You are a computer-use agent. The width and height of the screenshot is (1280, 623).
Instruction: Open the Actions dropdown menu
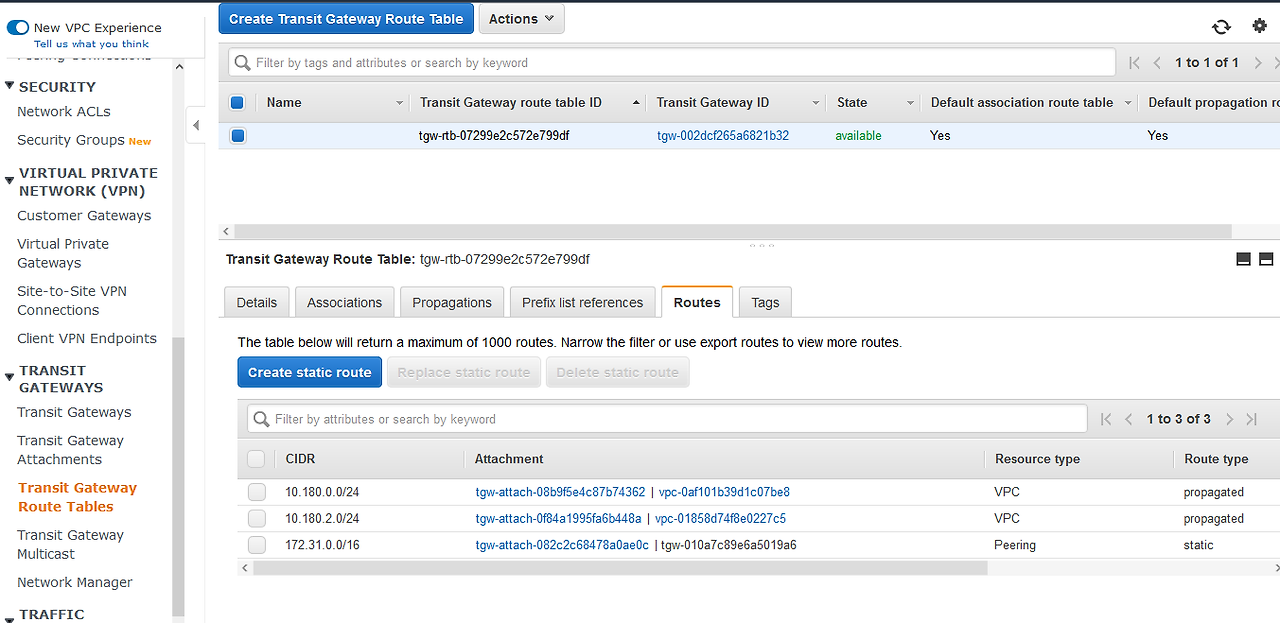coord(521,19)
